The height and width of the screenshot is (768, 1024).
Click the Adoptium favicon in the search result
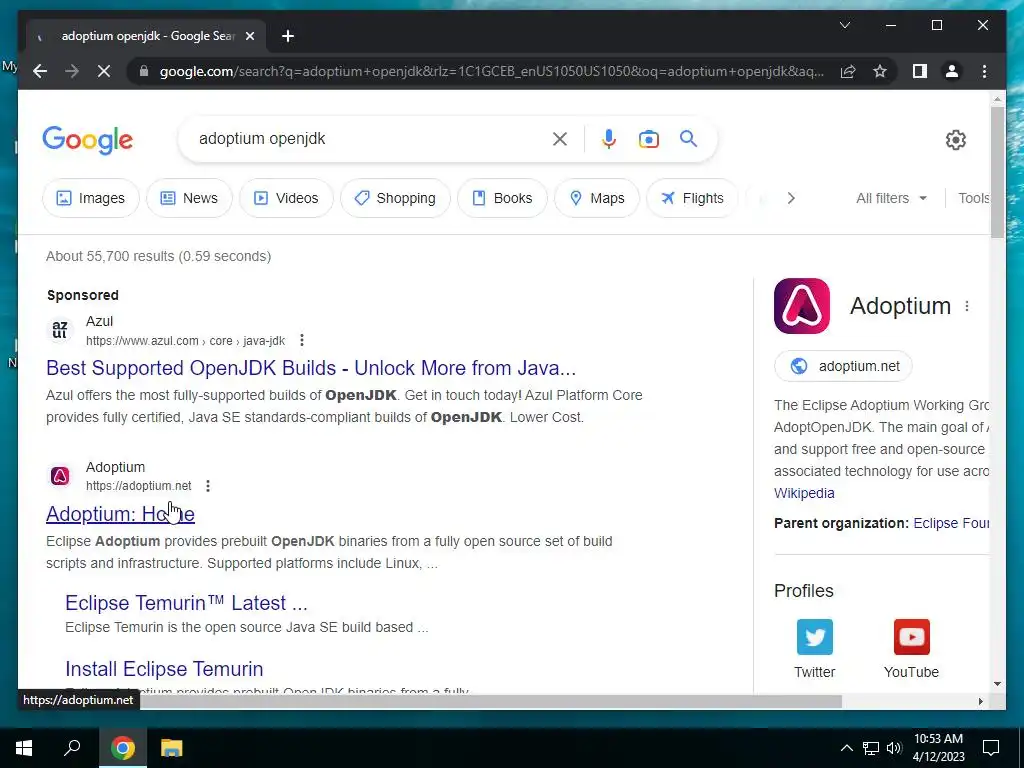tap(59, 476)
